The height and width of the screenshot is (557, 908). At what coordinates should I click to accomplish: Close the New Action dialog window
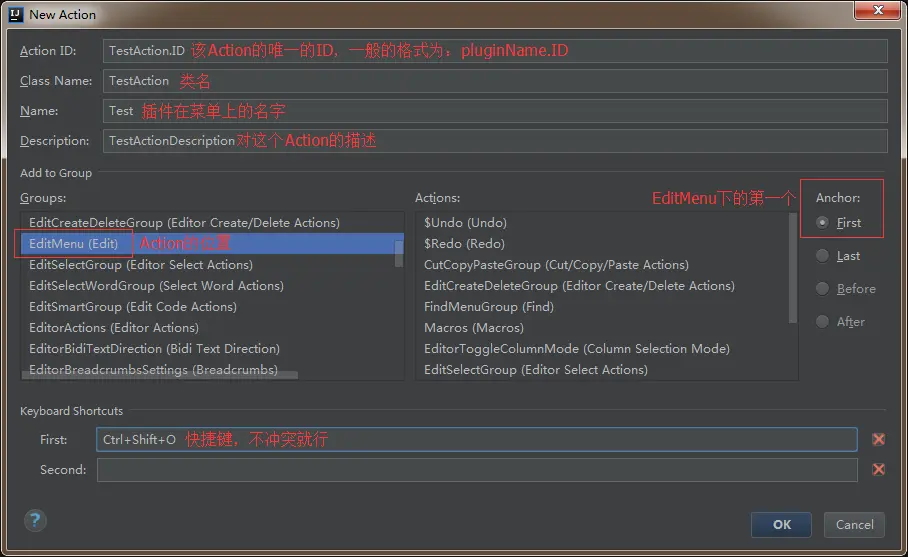[878, 10]
